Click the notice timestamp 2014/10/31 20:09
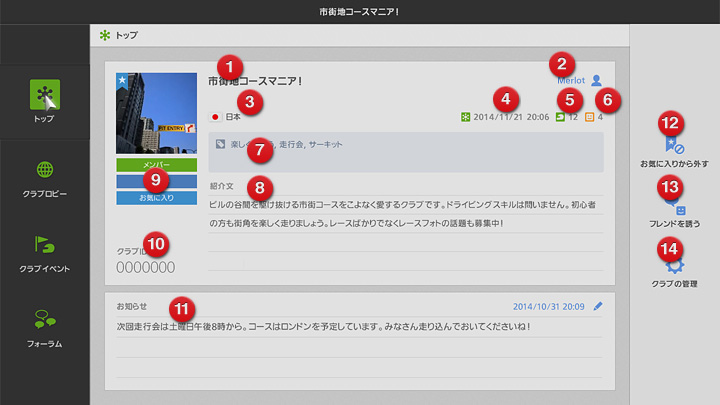The height and width of the screenshot is (405, 720). click(549, 306)
